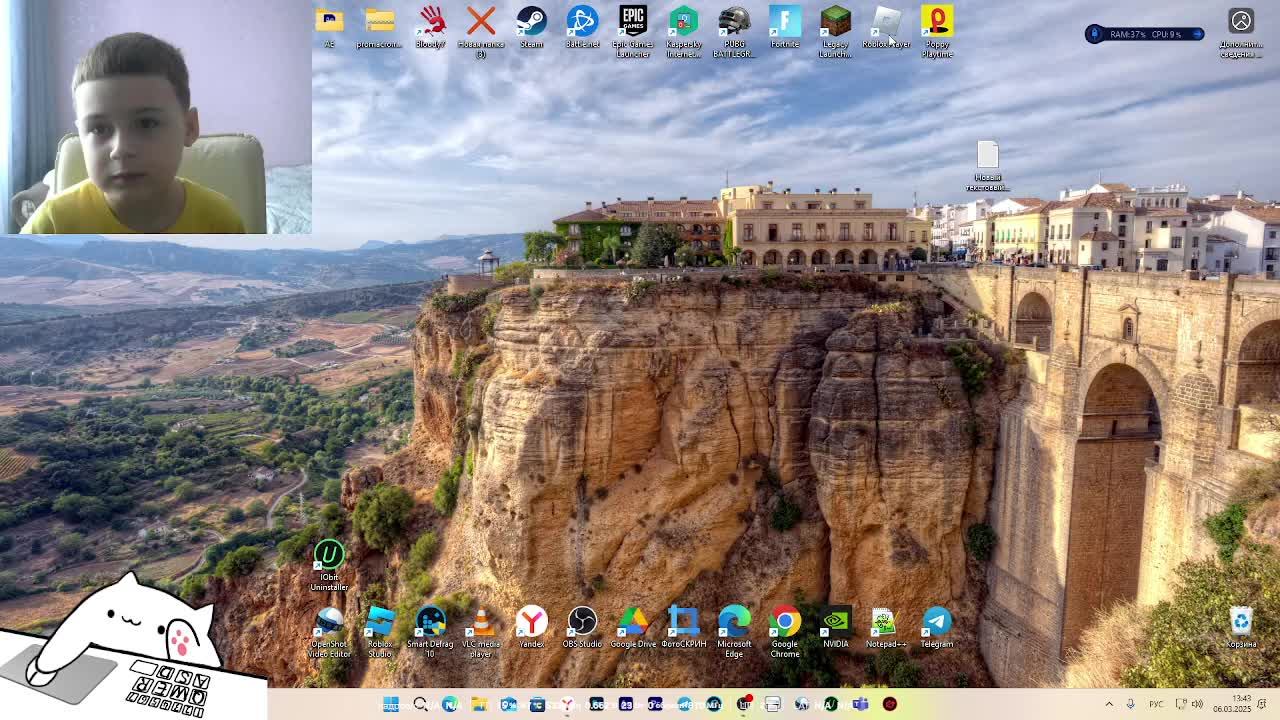The height and width of the screenshot is (720, 1280).
Task: Select the Notepad++ shortcut
Action: coord(886,628)
